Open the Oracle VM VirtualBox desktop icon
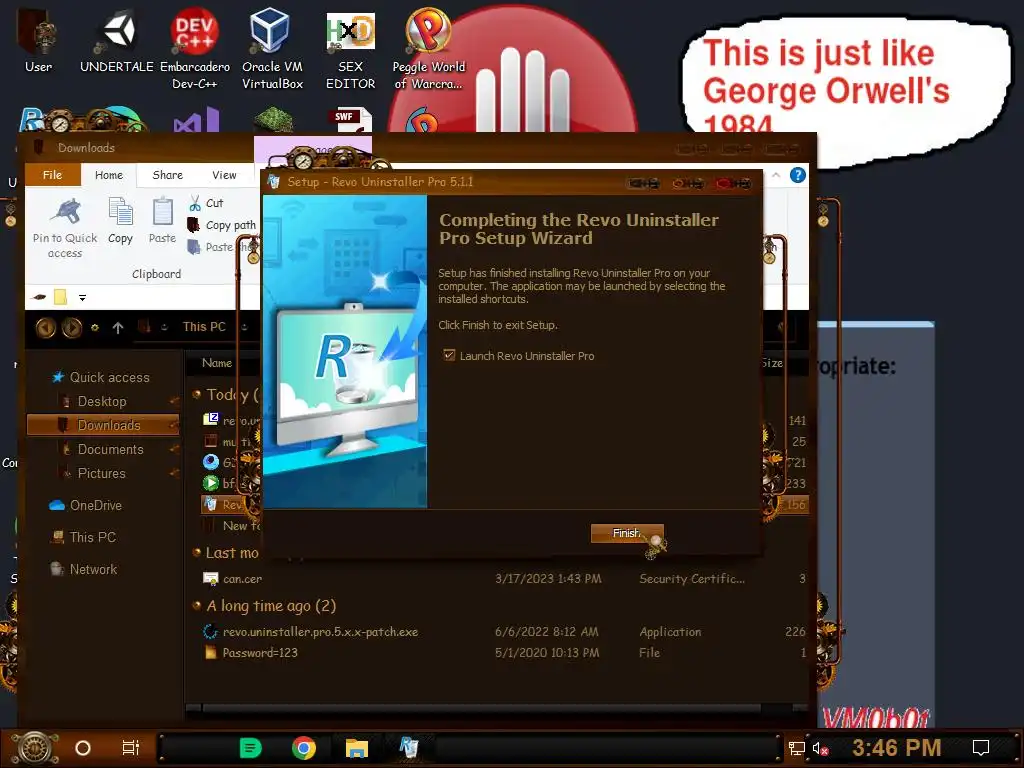Screen dimensions: 1024x768 tap(272, 49)
